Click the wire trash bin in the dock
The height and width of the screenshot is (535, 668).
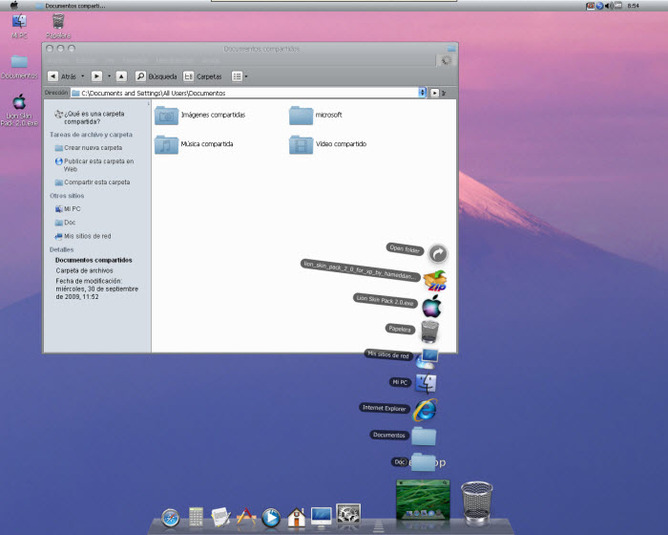[477, 502]
